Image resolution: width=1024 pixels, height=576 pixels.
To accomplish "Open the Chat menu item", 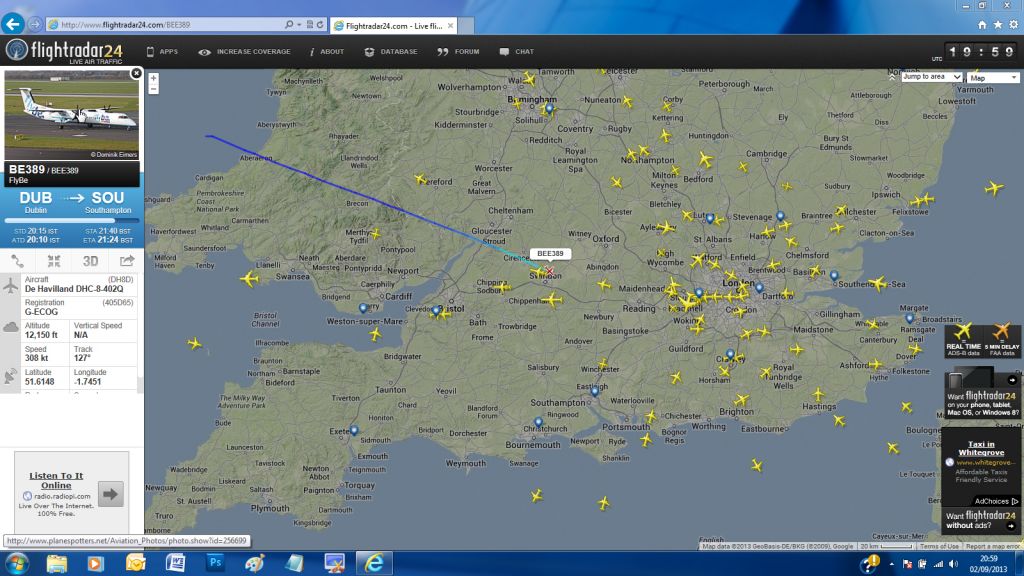I will pyautogui.click(x=517, y=52).
